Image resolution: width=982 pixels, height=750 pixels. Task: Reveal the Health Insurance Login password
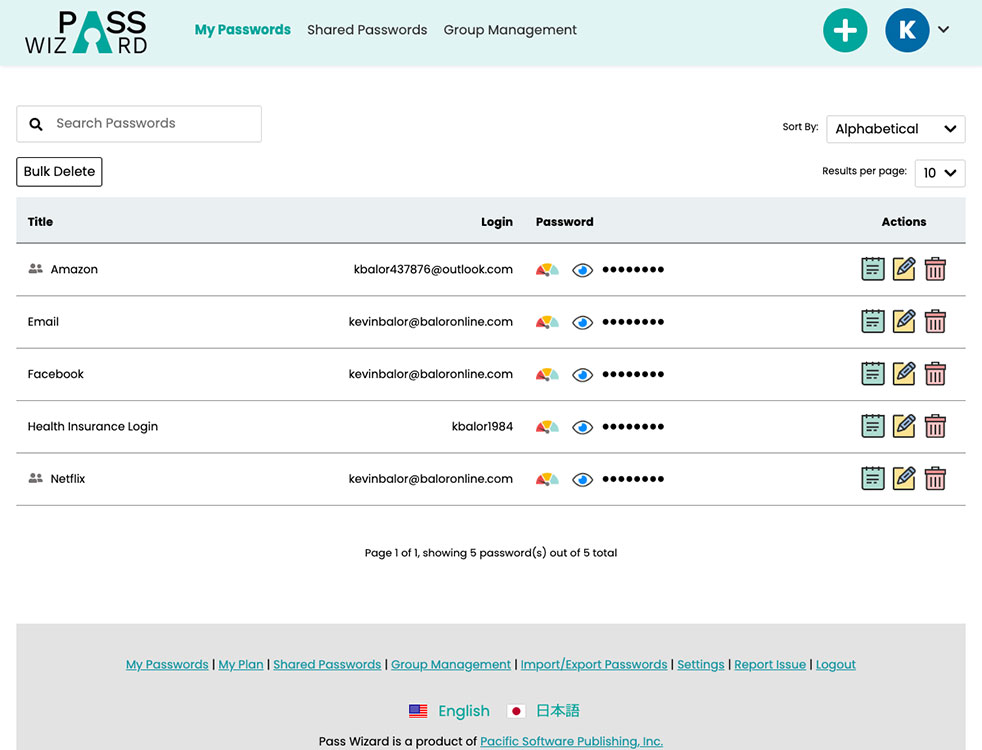[x=582, y=427]
